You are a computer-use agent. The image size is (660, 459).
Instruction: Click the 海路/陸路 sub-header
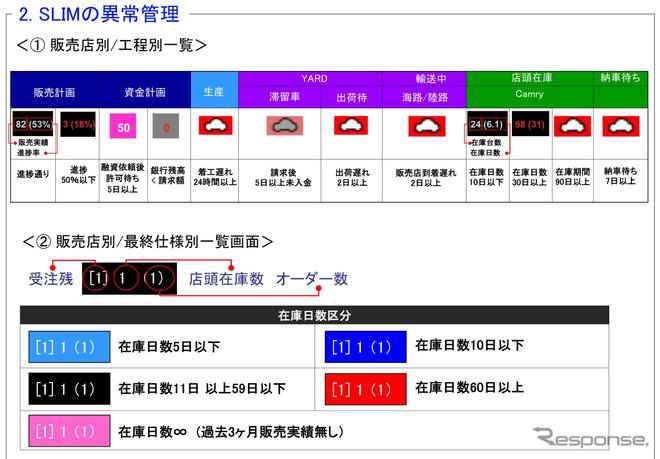424,97
